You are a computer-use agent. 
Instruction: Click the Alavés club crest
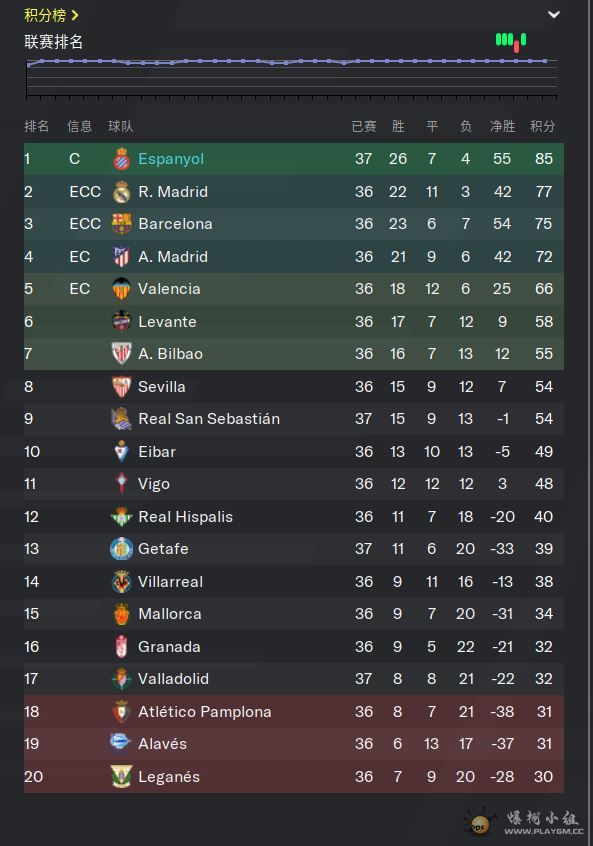120,742
